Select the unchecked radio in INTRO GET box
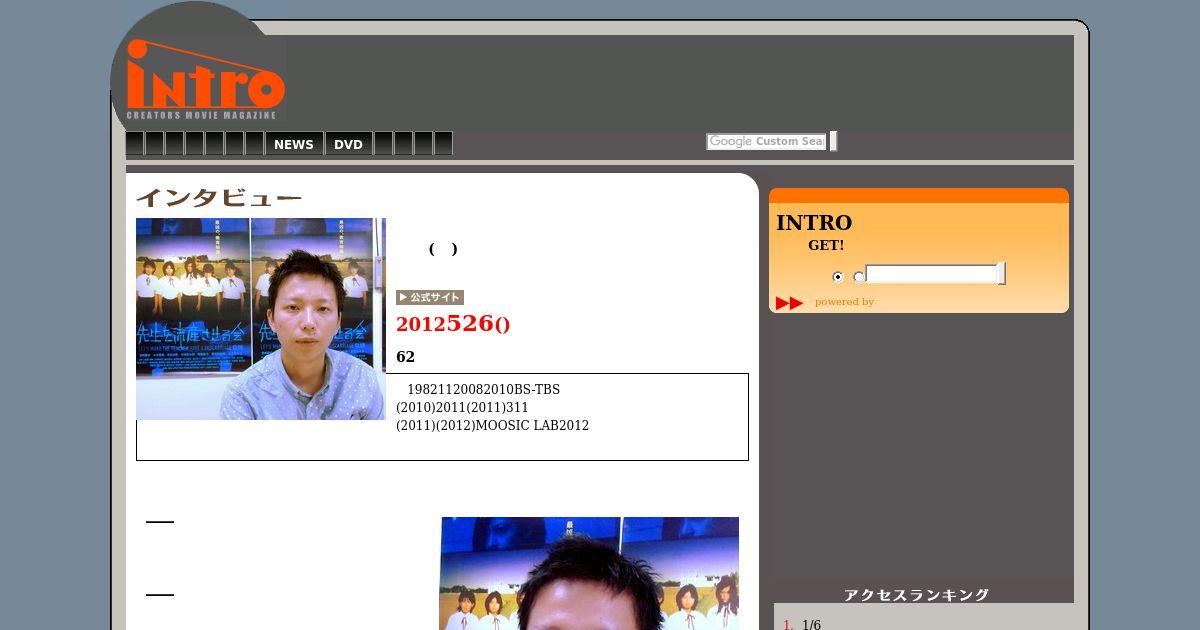 click(x=858, y=277)
